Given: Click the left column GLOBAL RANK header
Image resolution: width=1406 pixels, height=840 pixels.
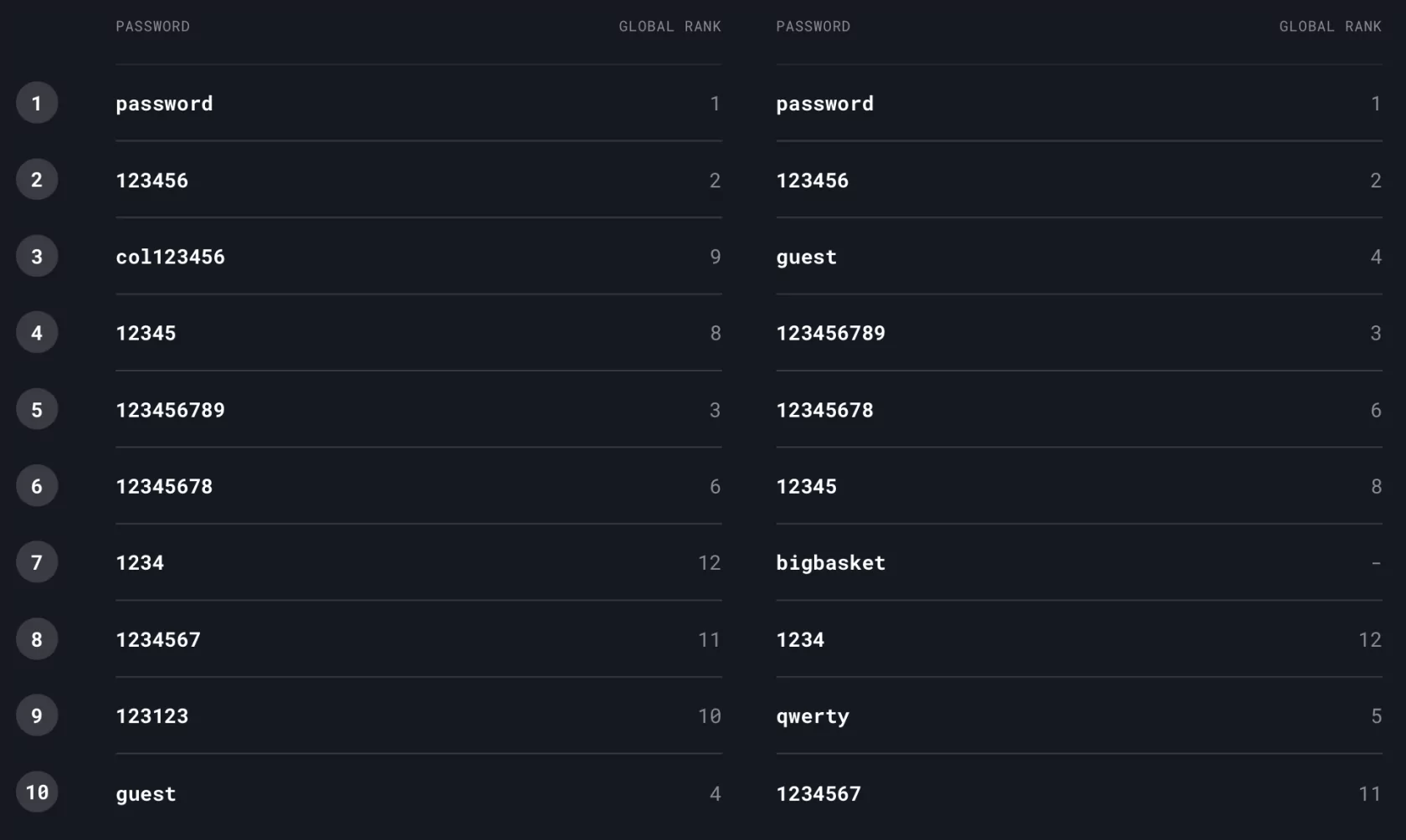Looking at the screenshot, I should pyautogui.click(x=670, y=27).
